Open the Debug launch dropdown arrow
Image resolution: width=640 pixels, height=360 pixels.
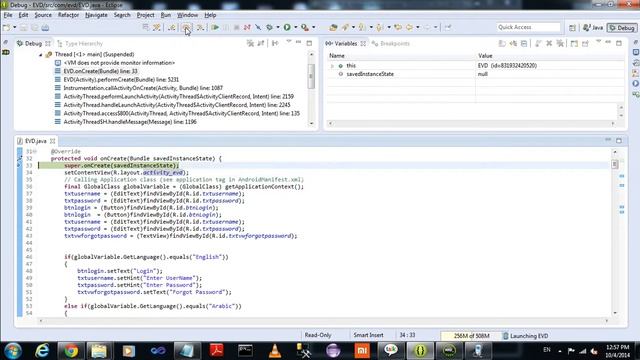coord(278,27)
